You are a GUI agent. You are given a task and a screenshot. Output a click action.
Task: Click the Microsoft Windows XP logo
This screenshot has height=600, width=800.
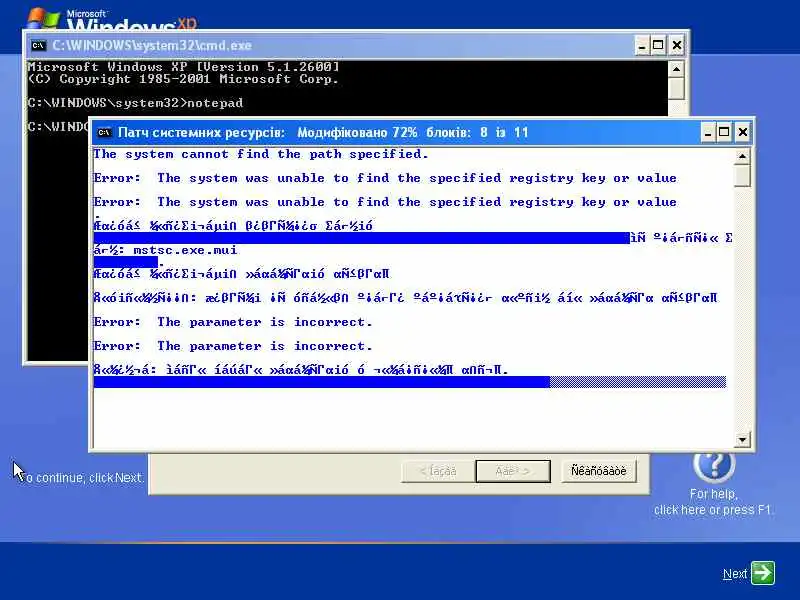[x=111, y=19]
